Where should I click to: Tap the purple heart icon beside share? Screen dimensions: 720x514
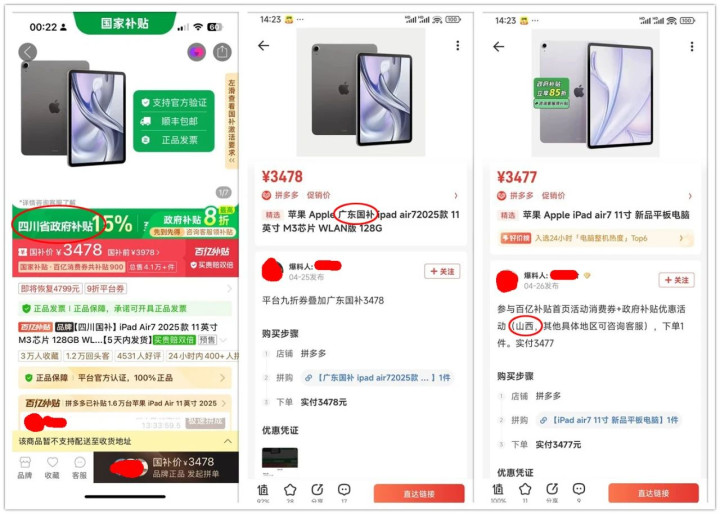pos(197,52)
